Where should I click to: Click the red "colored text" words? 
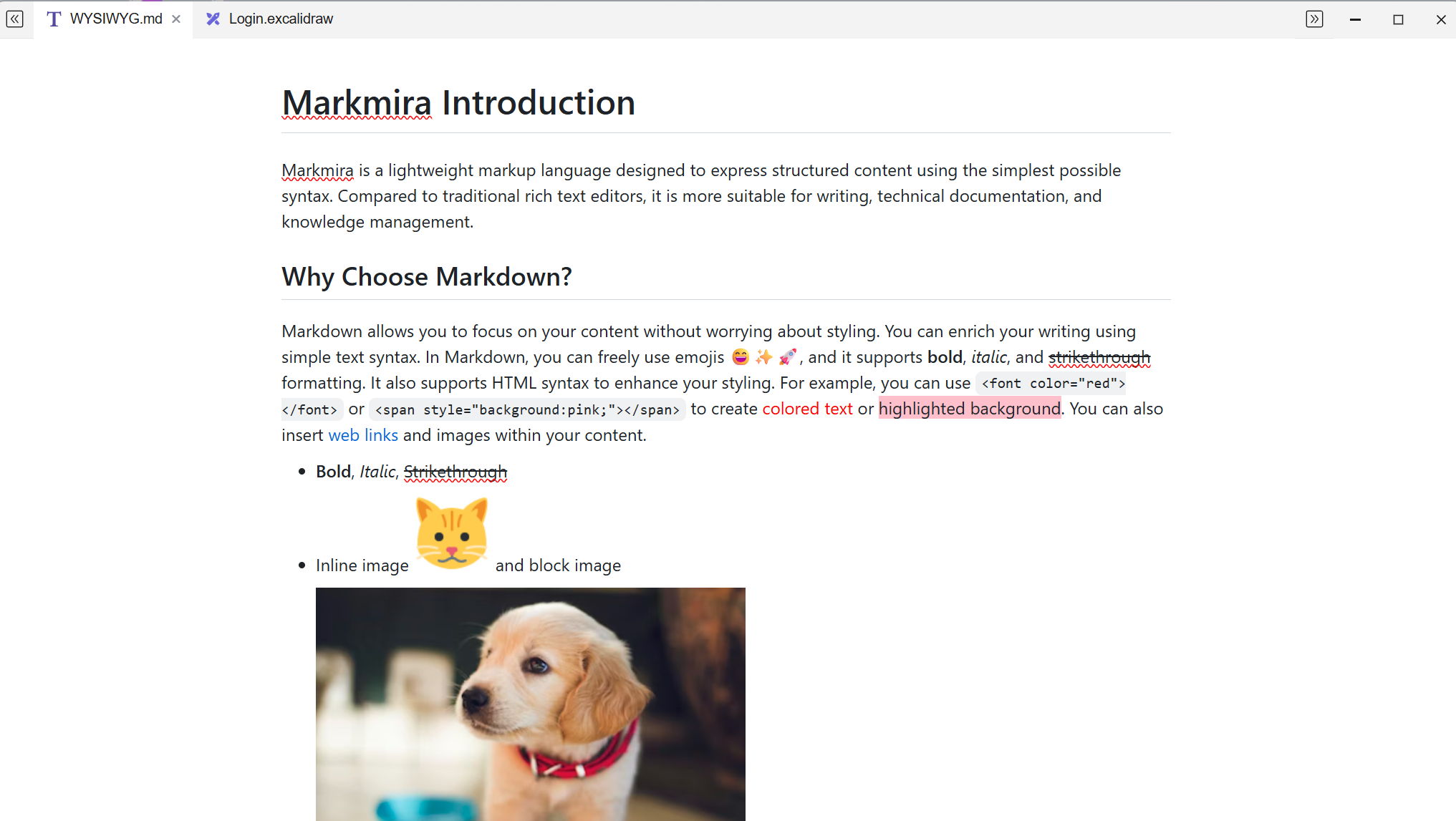click(807, 409)
